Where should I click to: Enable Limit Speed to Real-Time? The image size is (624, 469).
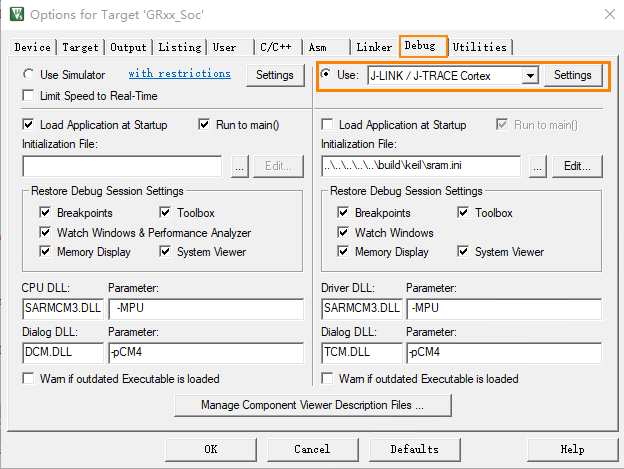[29, 95]
